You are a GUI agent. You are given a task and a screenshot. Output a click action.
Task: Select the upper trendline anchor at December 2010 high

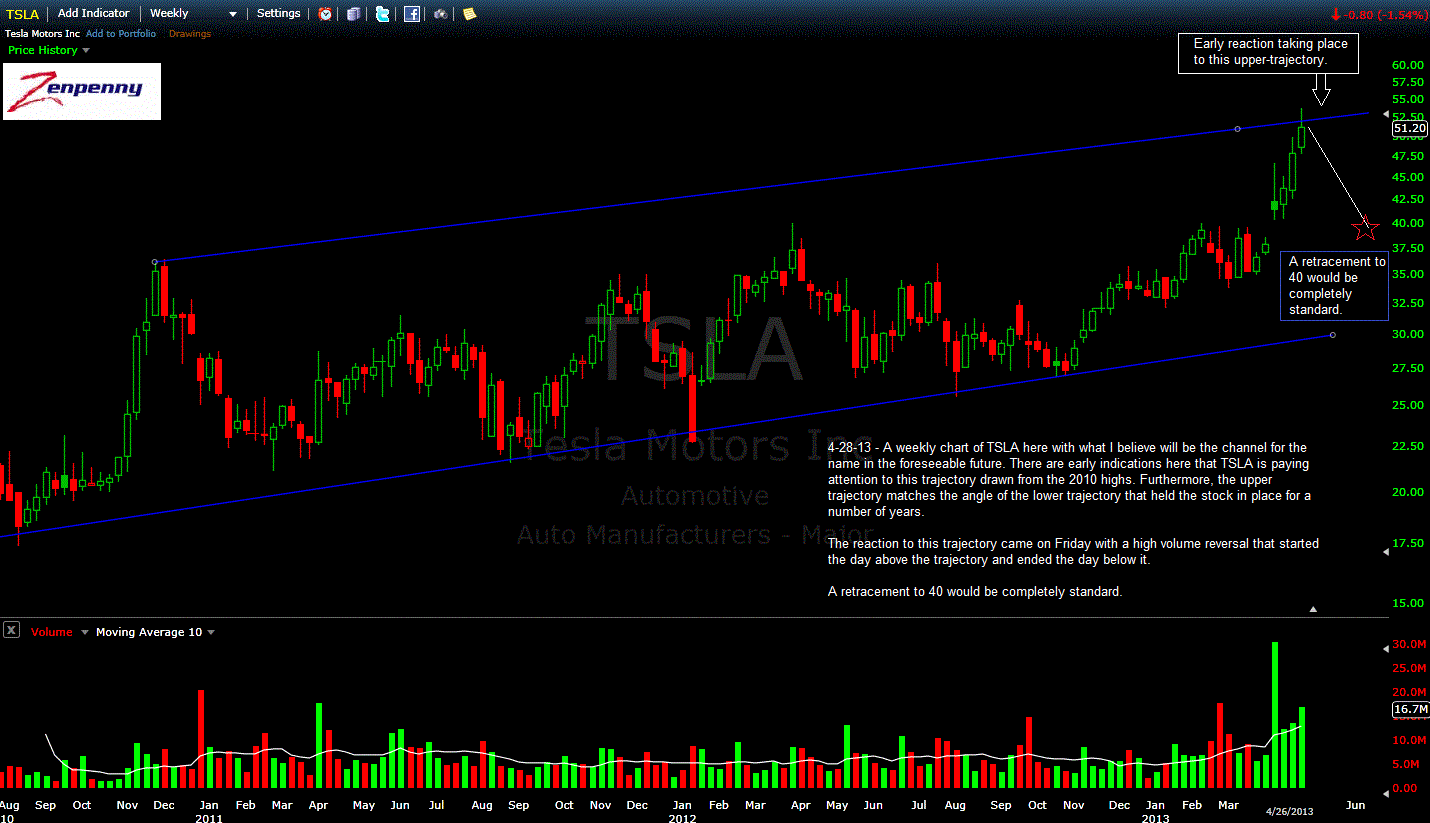click(155, 262)
